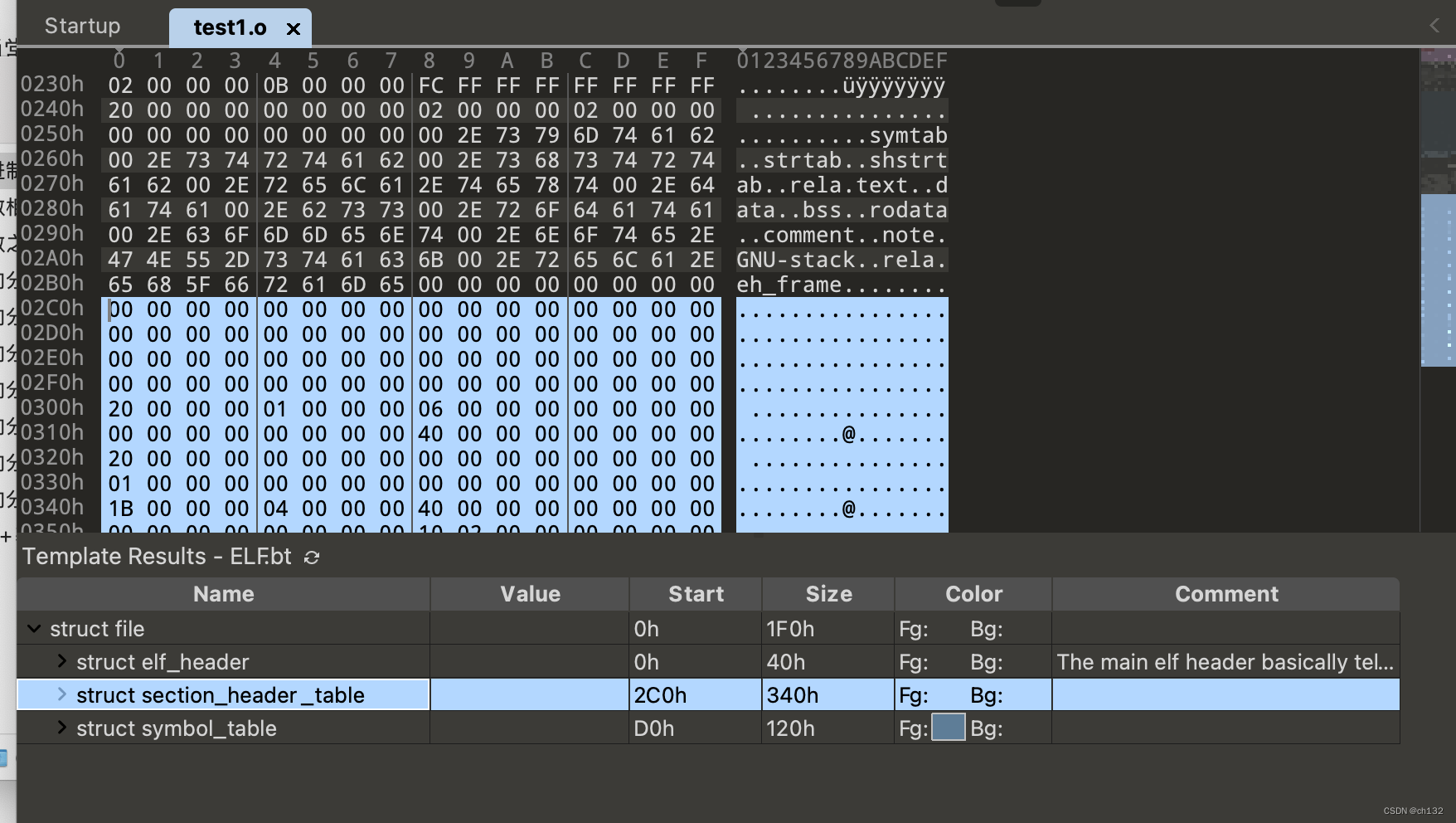Click the symbol_table foreground color swatch
This screenshot has height=823, width=1456.
(x=949, y=728)
